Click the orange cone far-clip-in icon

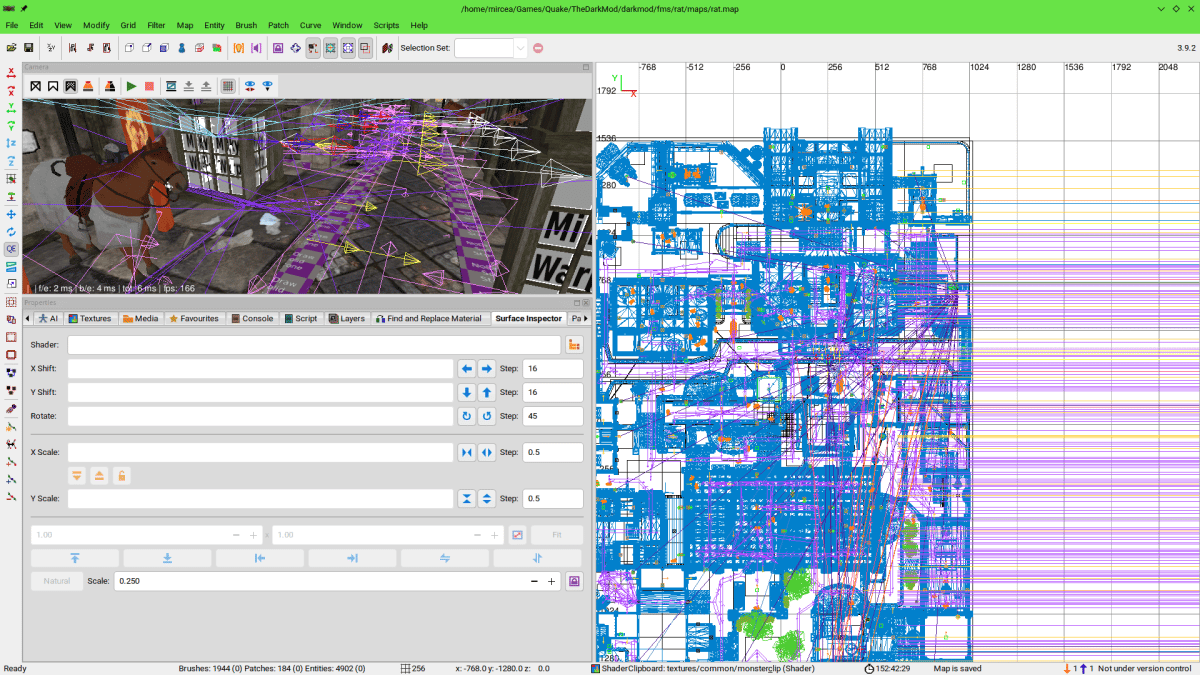(88, 87)
